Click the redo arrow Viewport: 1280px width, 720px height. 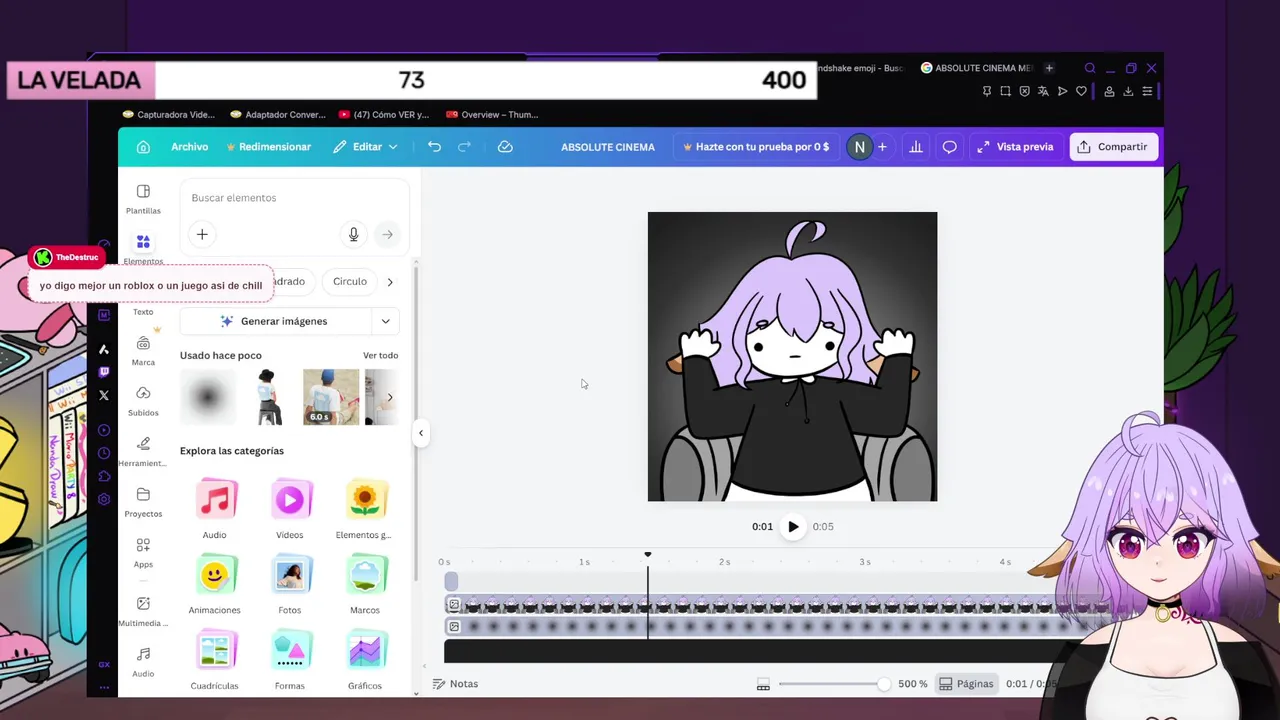coord(464,147)
